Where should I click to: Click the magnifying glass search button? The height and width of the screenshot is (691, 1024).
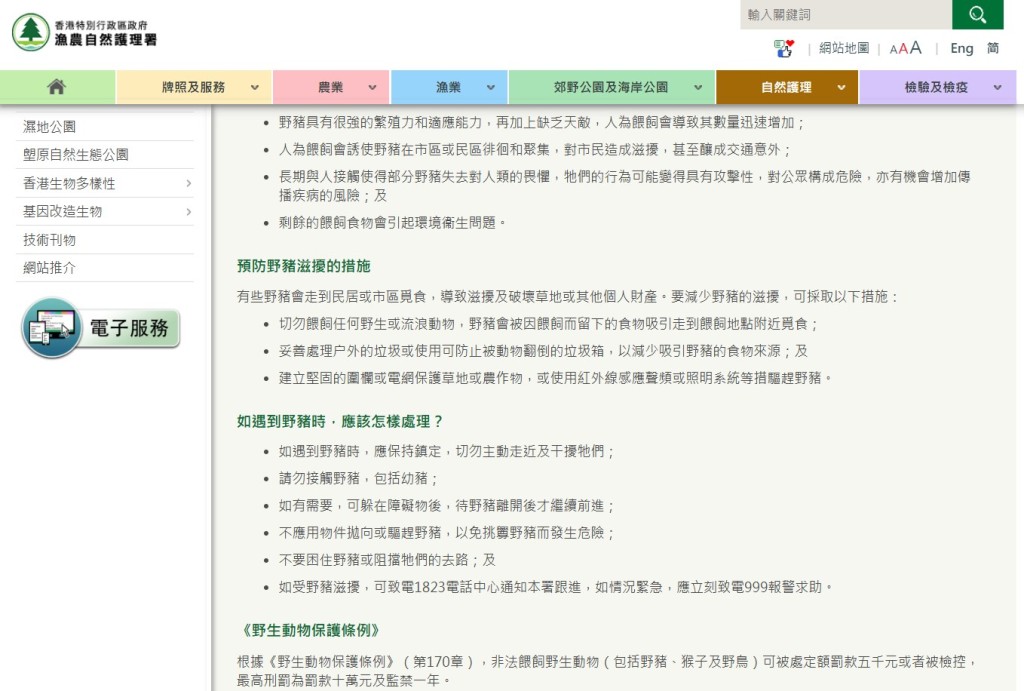(977, 15)
